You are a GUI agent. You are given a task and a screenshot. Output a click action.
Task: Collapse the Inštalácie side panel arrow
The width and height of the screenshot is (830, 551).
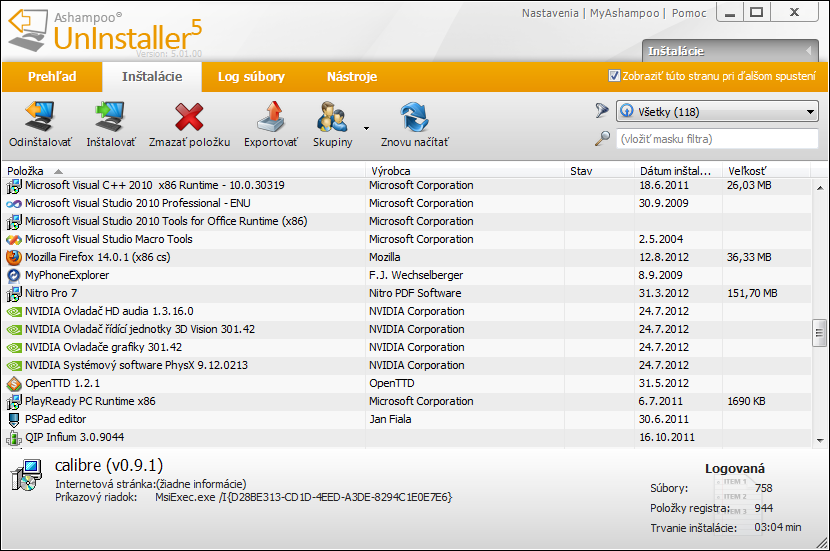pyautogui.click(x=808, y=51)
